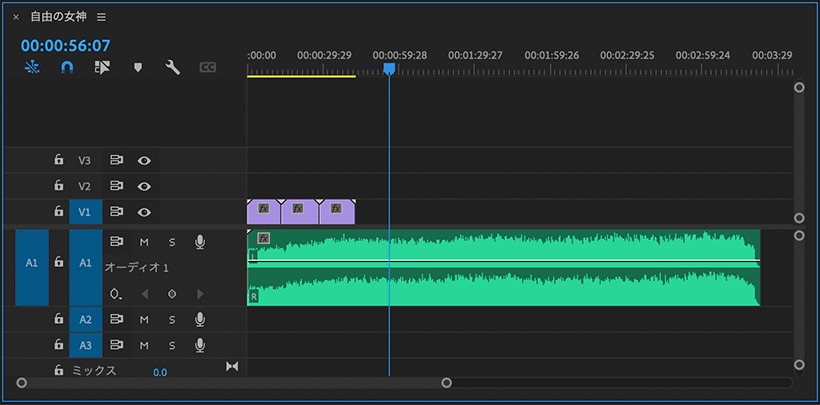Toggle linked selection icon

pyautogui.click(x=102, y=67)
